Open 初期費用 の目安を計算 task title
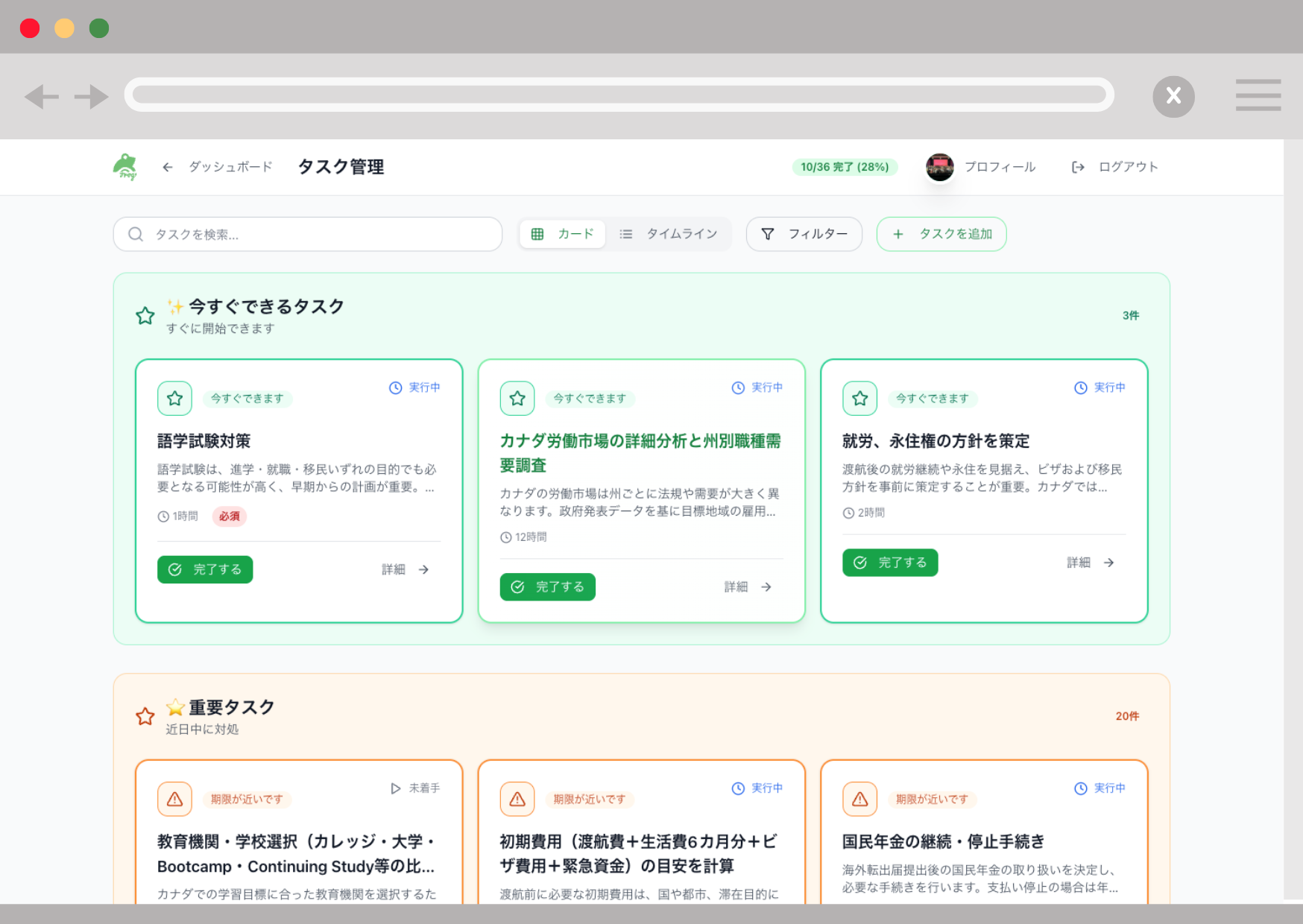 [x=638, y=854]
